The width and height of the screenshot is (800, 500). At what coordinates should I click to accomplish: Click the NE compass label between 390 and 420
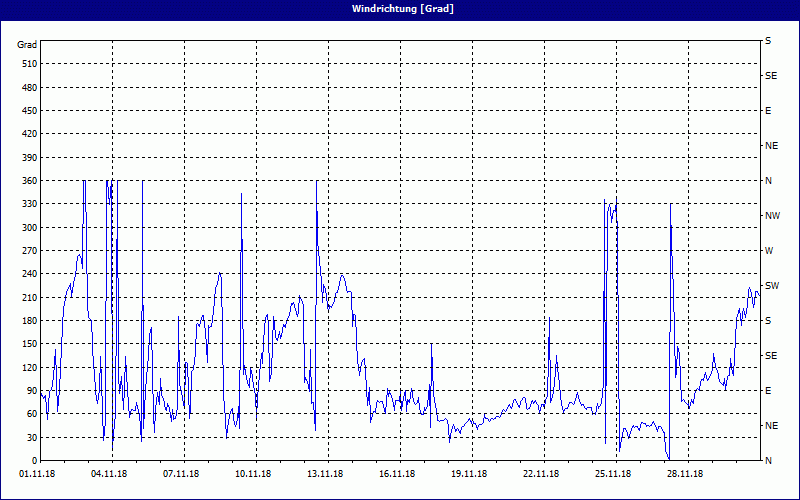pyautogui.click(x=771, y=146)
